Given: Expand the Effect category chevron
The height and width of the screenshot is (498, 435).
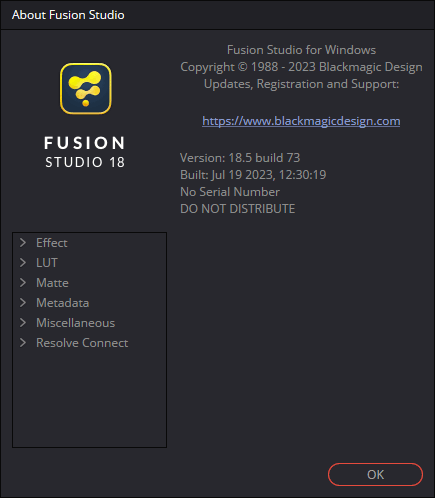Looking at the screenshot, I should click(x=23, y=243).
